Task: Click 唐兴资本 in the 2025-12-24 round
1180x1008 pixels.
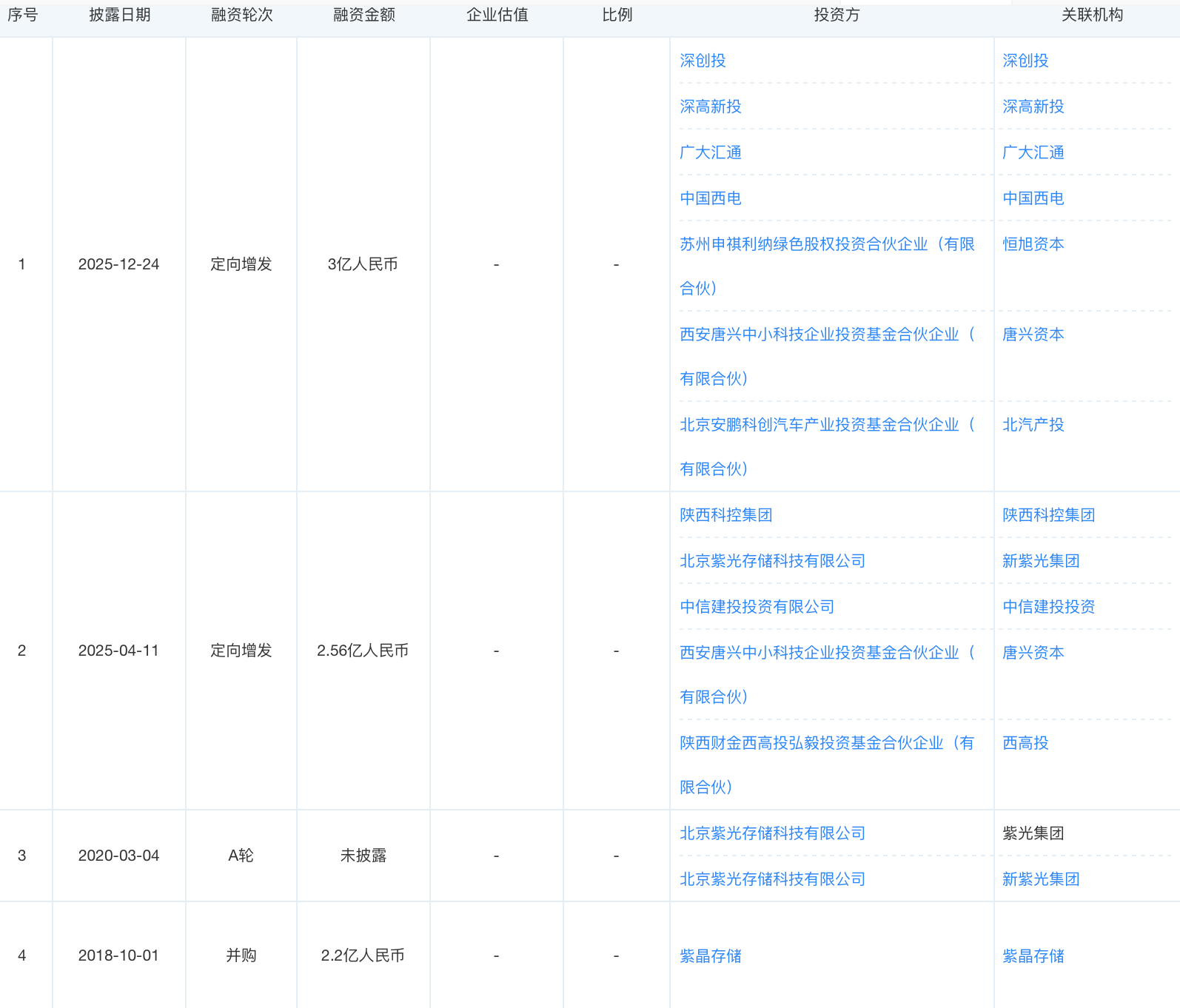Action: tap(1033, 335)
